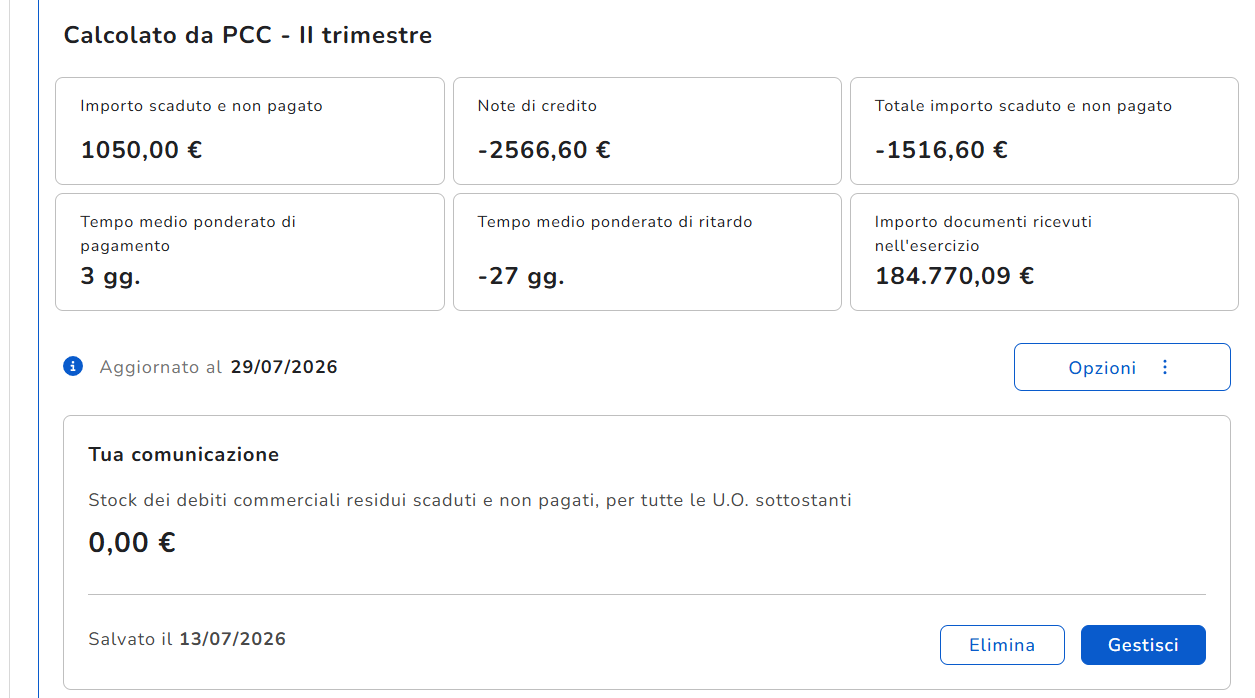Select the -2566,60 € credit note value

coord(544,150)
